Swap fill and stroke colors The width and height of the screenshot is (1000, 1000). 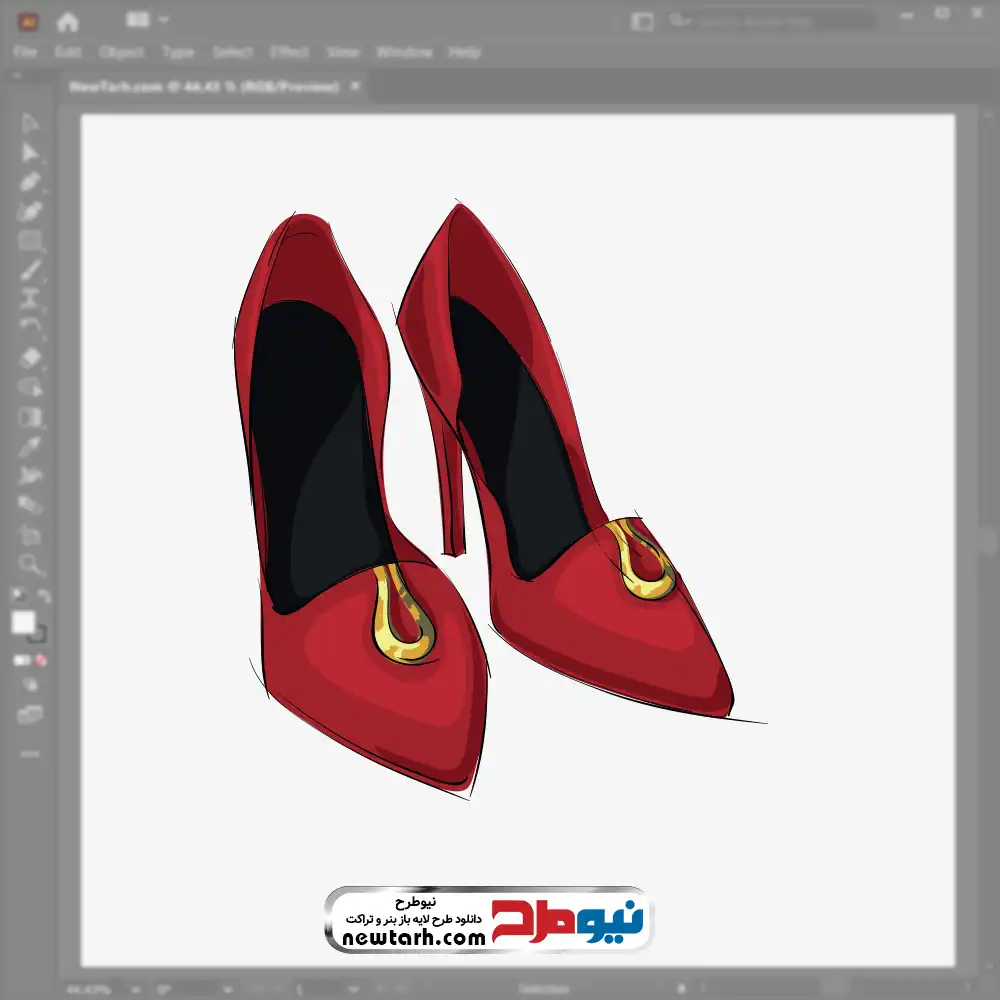(x=43, y=597)
